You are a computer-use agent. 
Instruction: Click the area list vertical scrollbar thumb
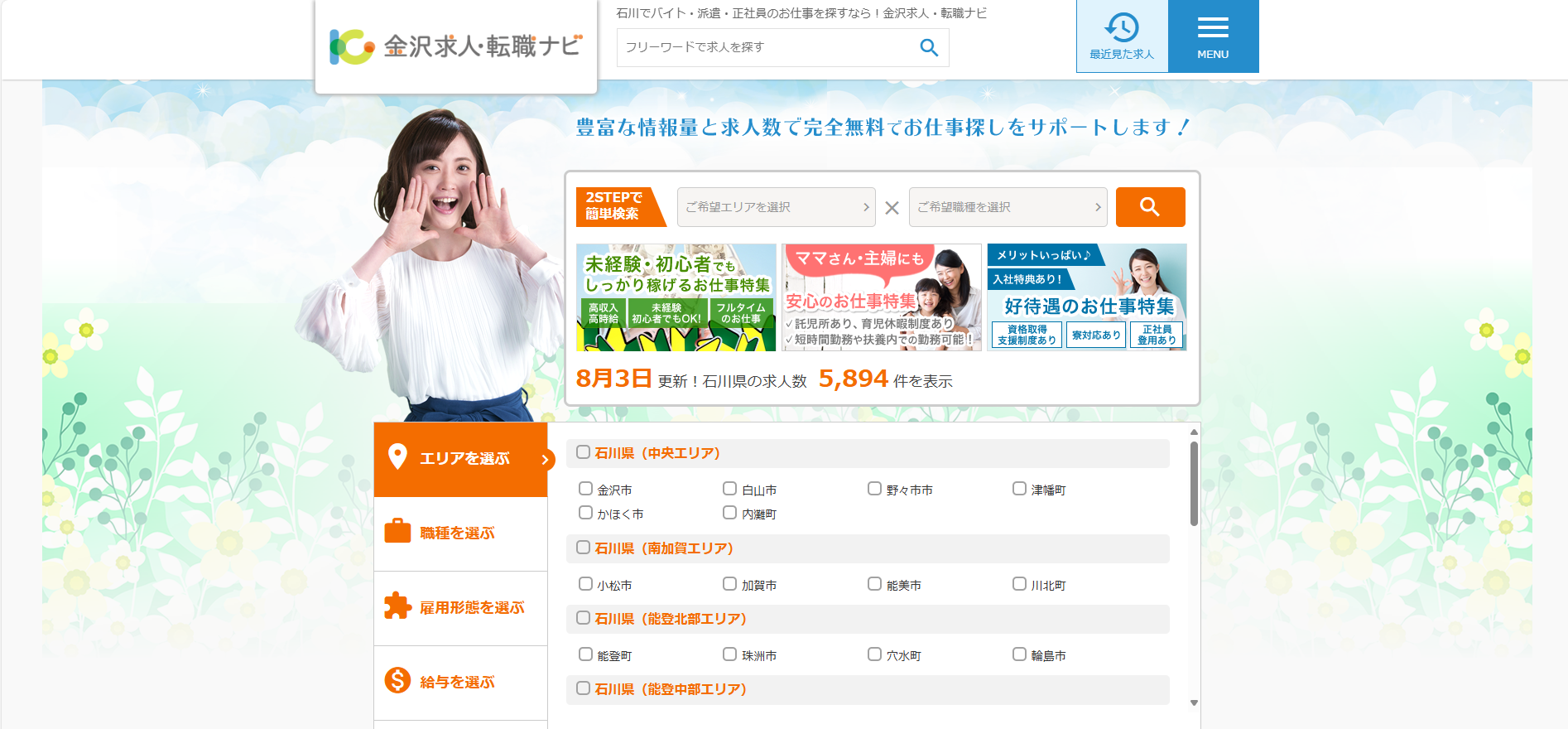tap(1194, 483)
